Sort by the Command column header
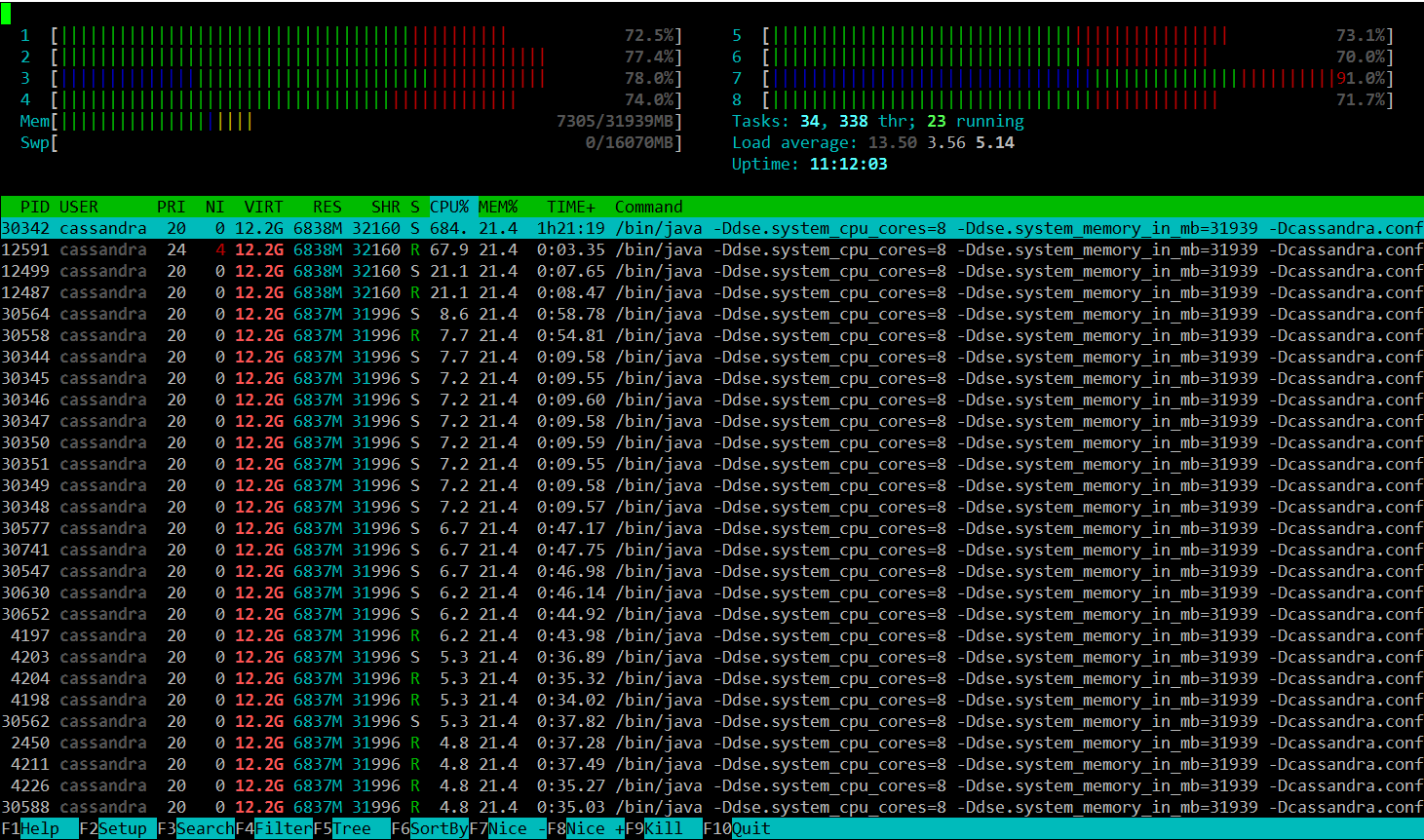Viewport: 1424px width, 840px height. point(649,207)
